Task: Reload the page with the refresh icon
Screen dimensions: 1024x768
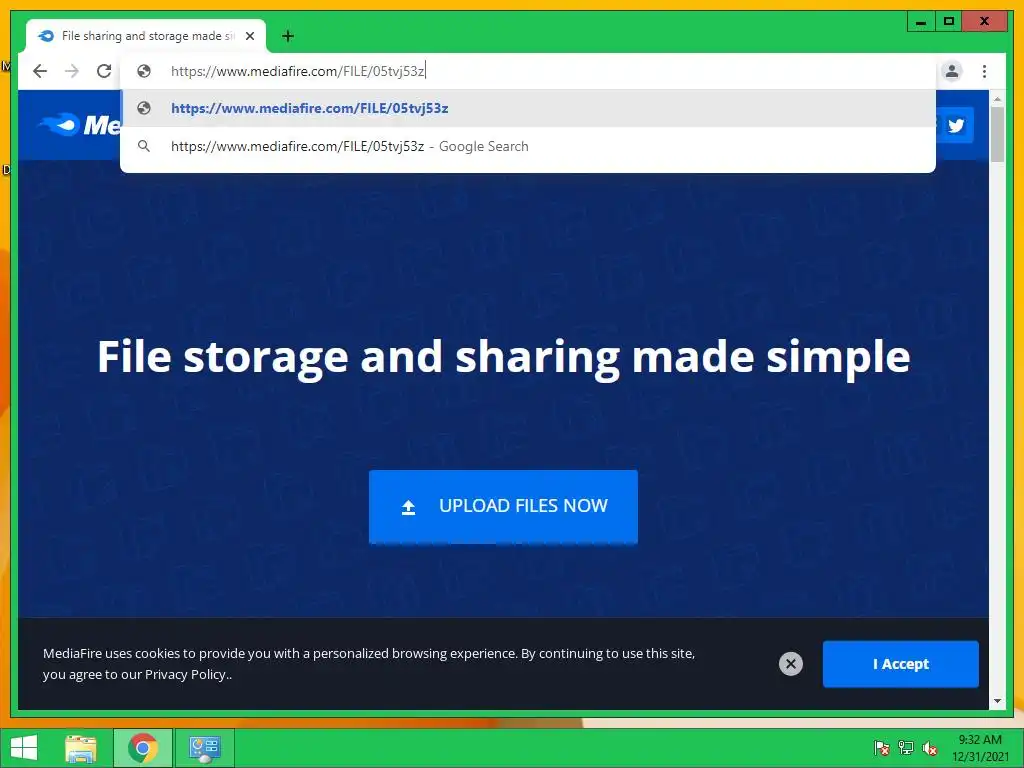Action: point(104,71)
